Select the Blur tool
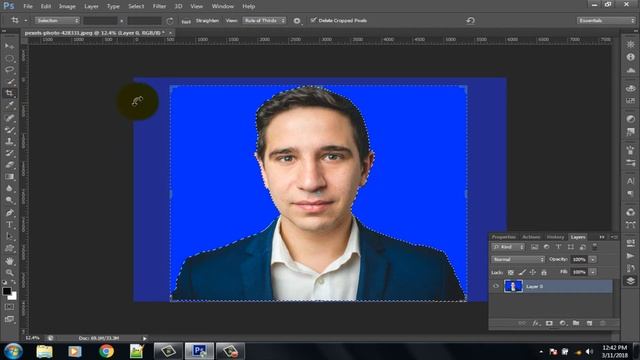Image resolution: width=640 pixels, height=360 pixels. [x=9, y=189]
